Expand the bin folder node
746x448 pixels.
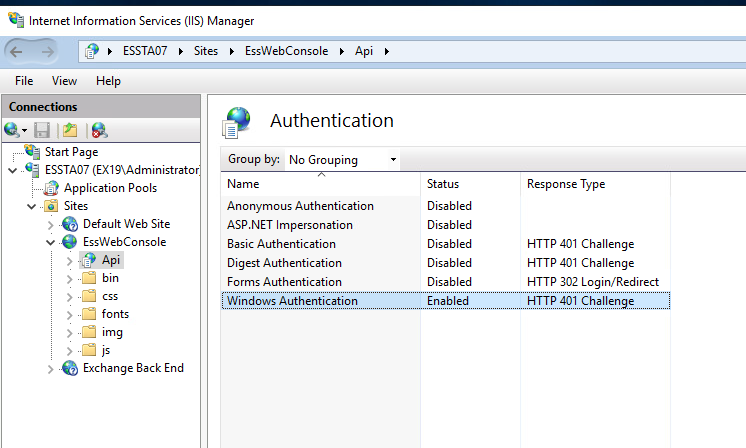[69, 279]
